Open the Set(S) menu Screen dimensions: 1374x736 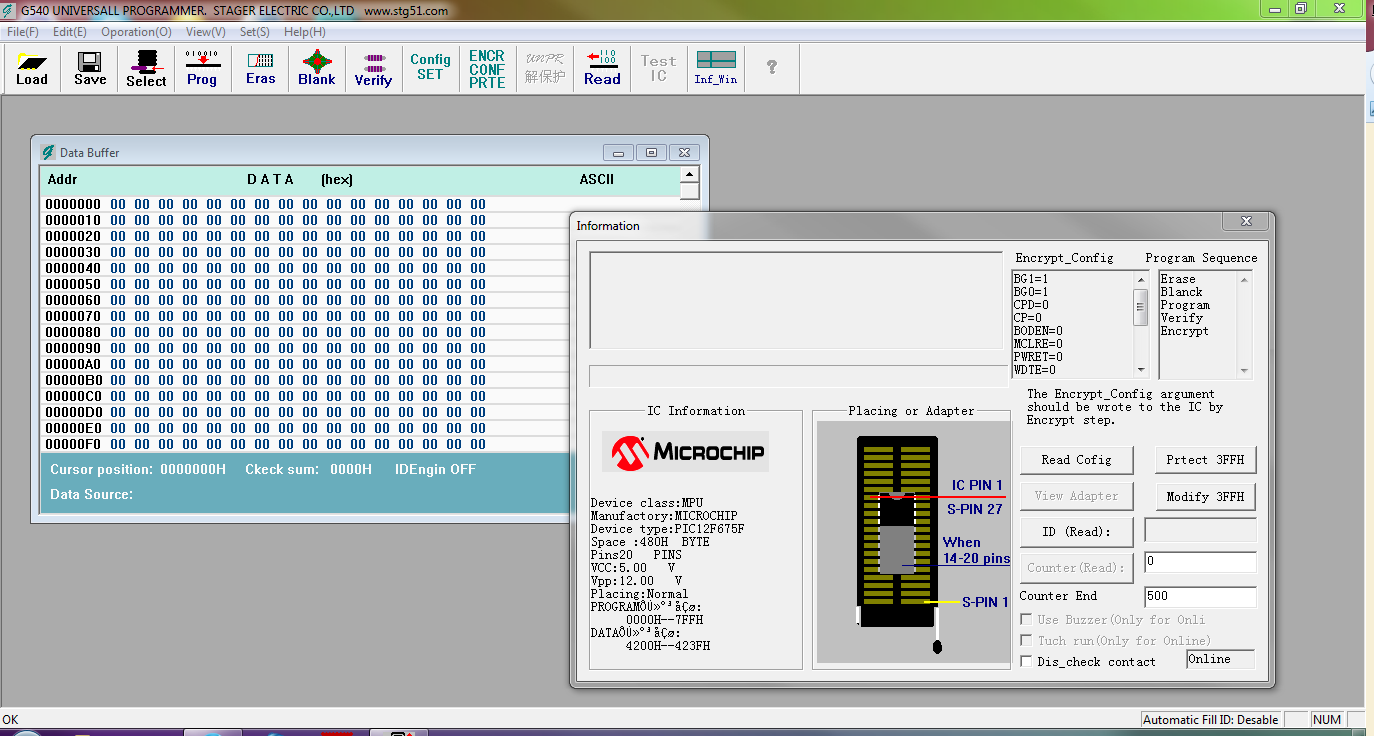click(254, 31)
